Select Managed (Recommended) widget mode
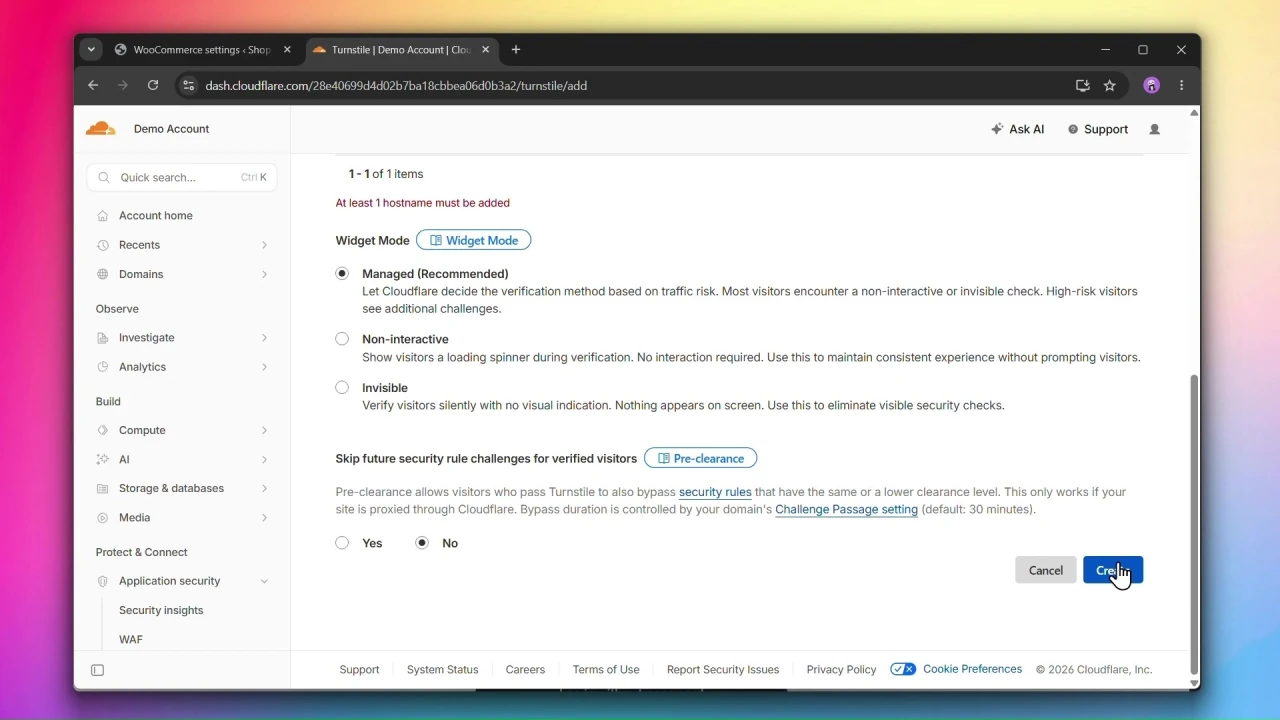 click(342, 273)
